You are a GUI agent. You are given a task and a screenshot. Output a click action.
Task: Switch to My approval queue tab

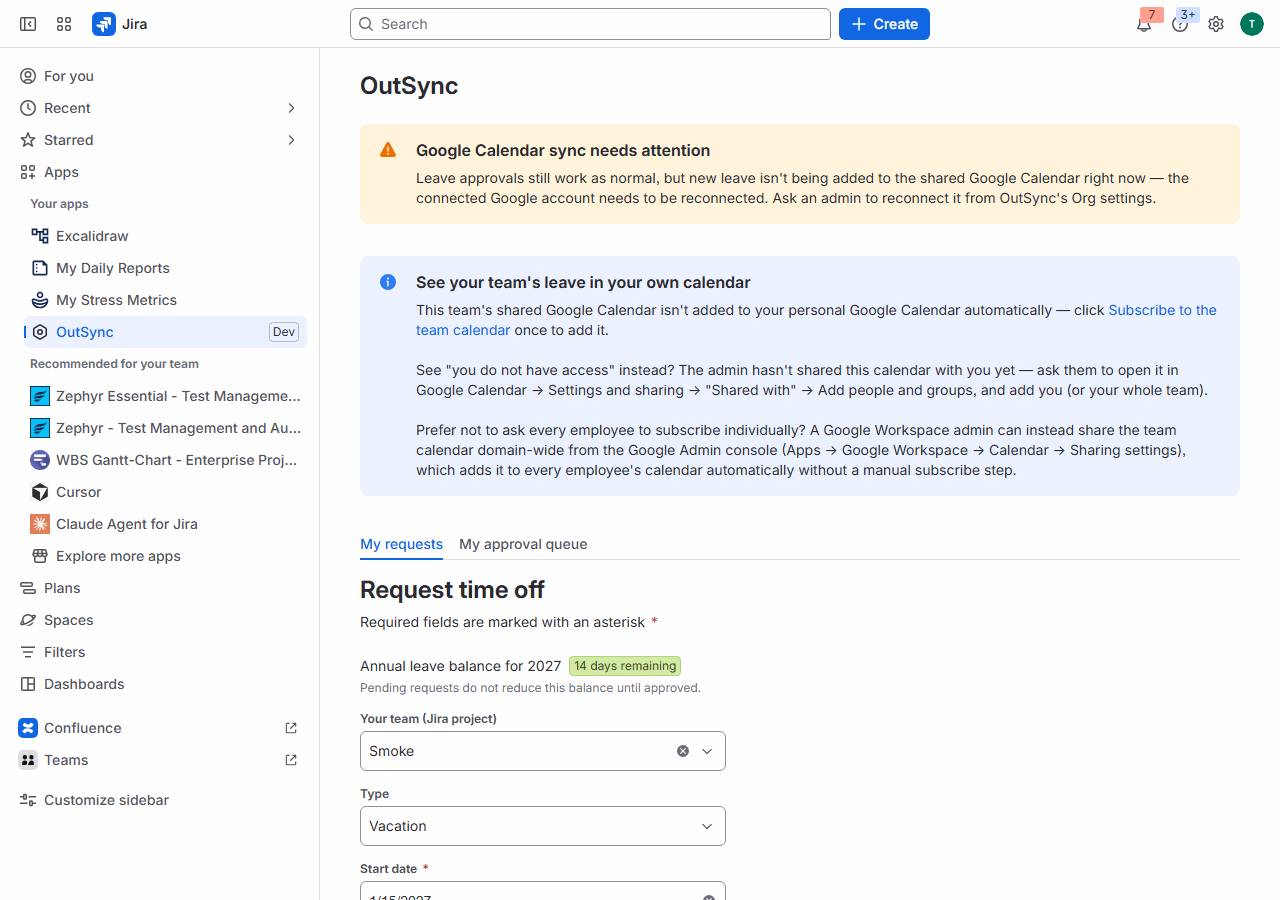pyautogui.click(x=523, y=544)
